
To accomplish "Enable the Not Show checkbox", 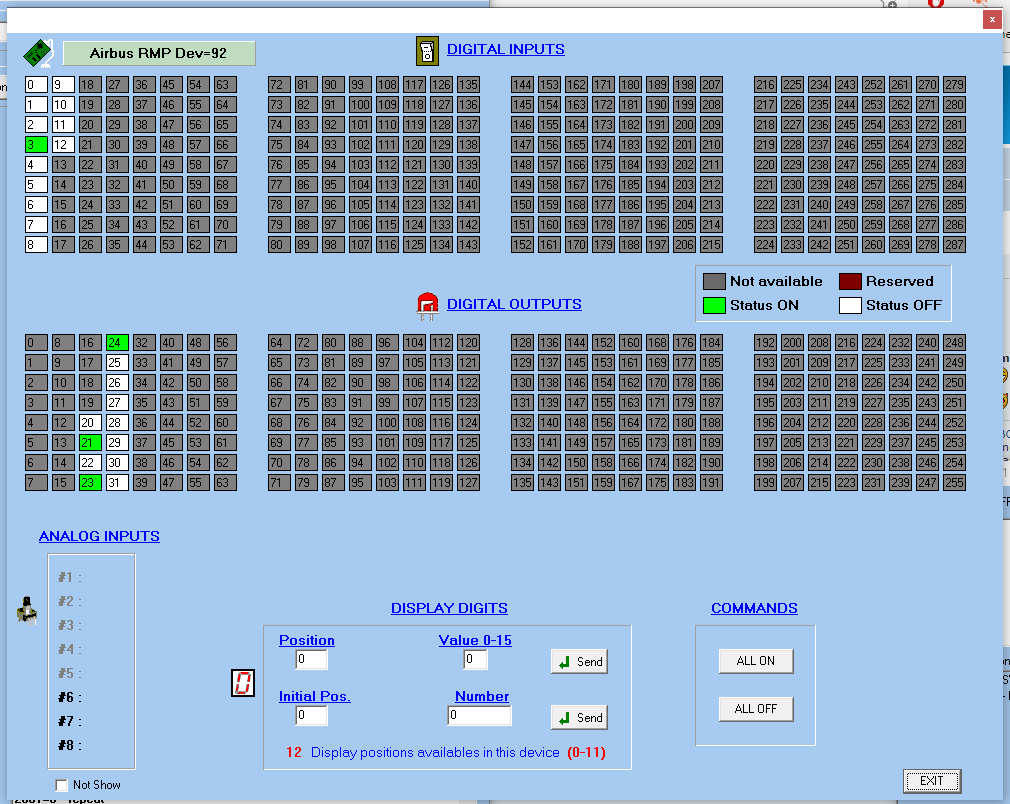I will click(62, 785).
